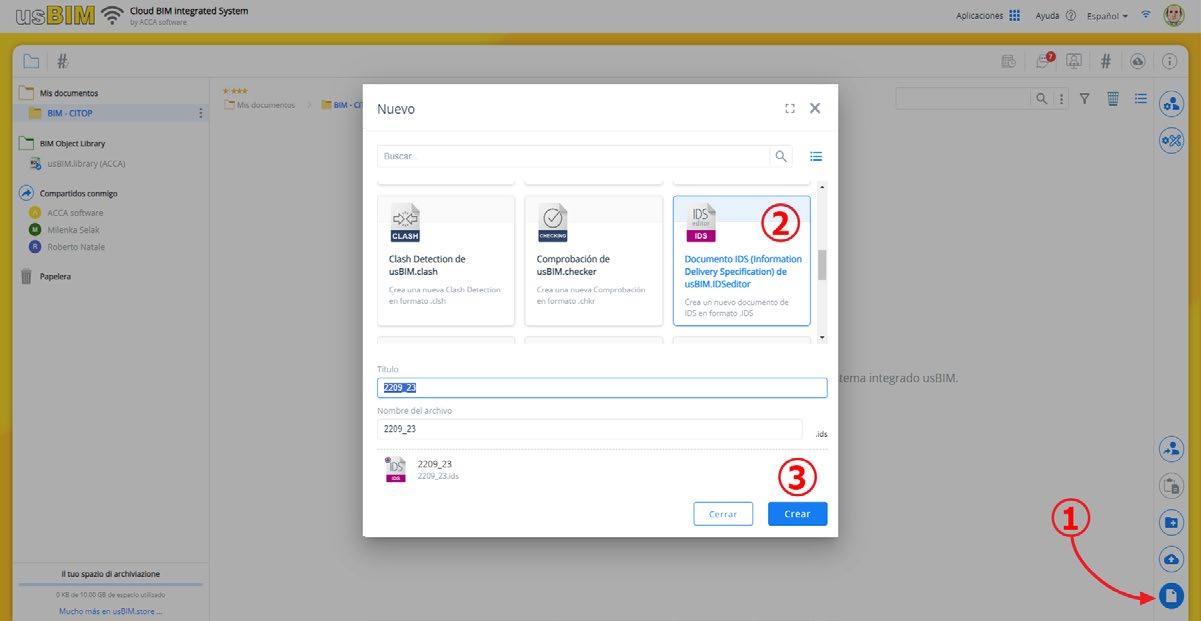
Task: Click the calendar schedule icon in toolbar
Action: pos(1010,61)
